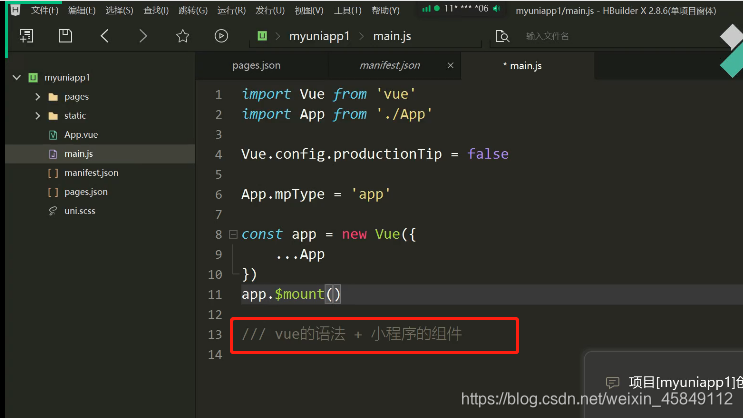The height and width of the screenshot is (418, 743).
Task: Click myuniapp1 in breadcrumb path
Action: click(319, 36)
